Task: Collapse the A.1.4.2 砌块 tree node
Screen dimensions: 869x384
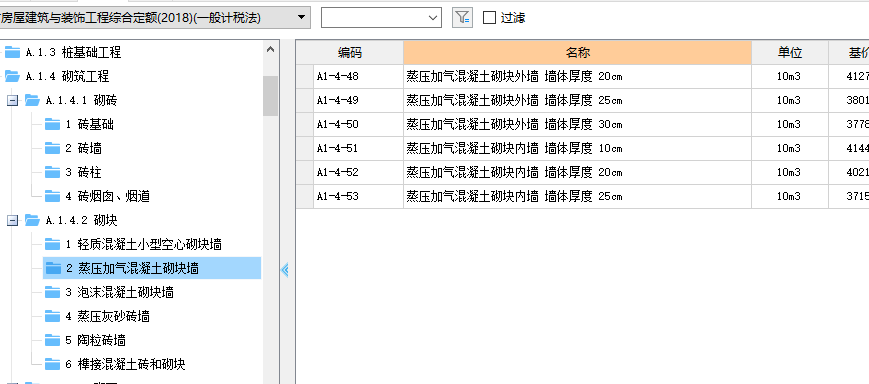Action: tap(12, 221)
